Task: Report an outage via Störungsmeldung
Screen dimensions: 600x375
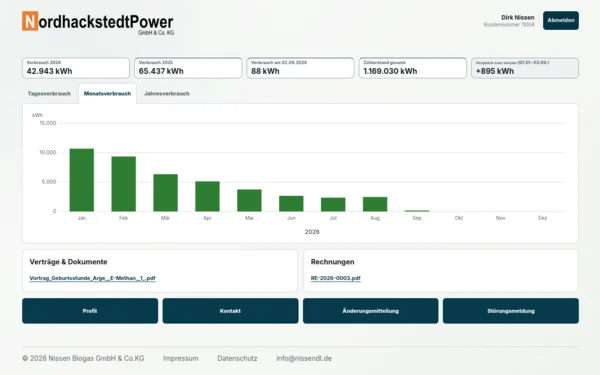Action: tap(511, 311)
